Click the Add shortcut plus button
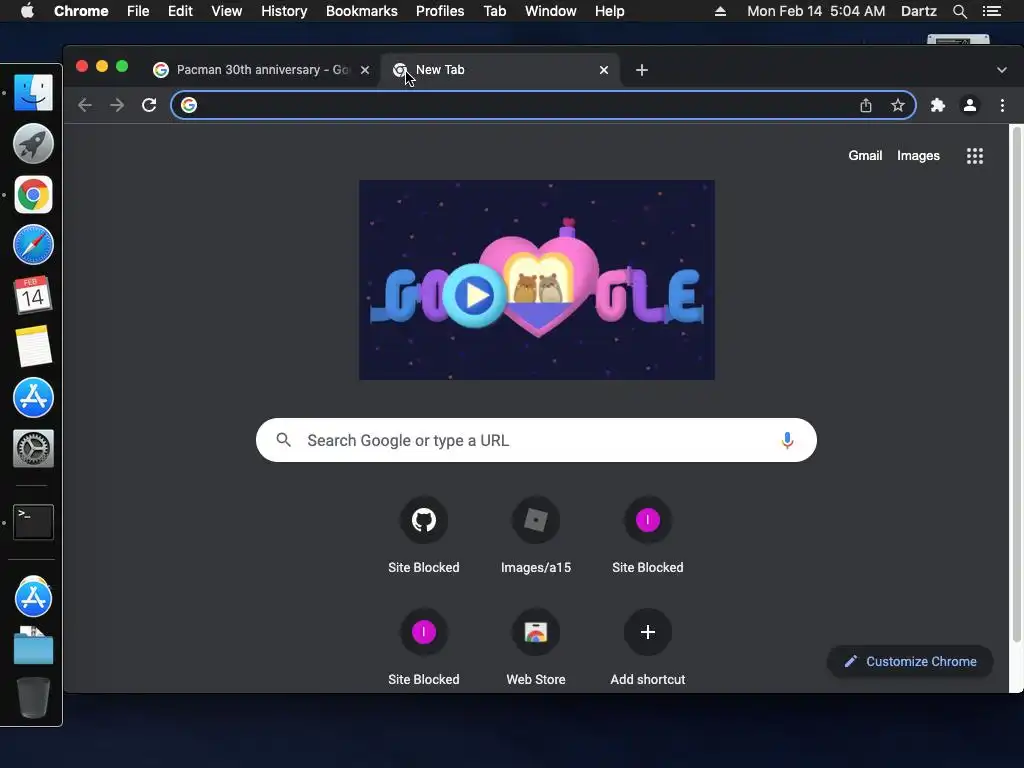Viewport: 1024px width, 768px height. click(648, 632)
